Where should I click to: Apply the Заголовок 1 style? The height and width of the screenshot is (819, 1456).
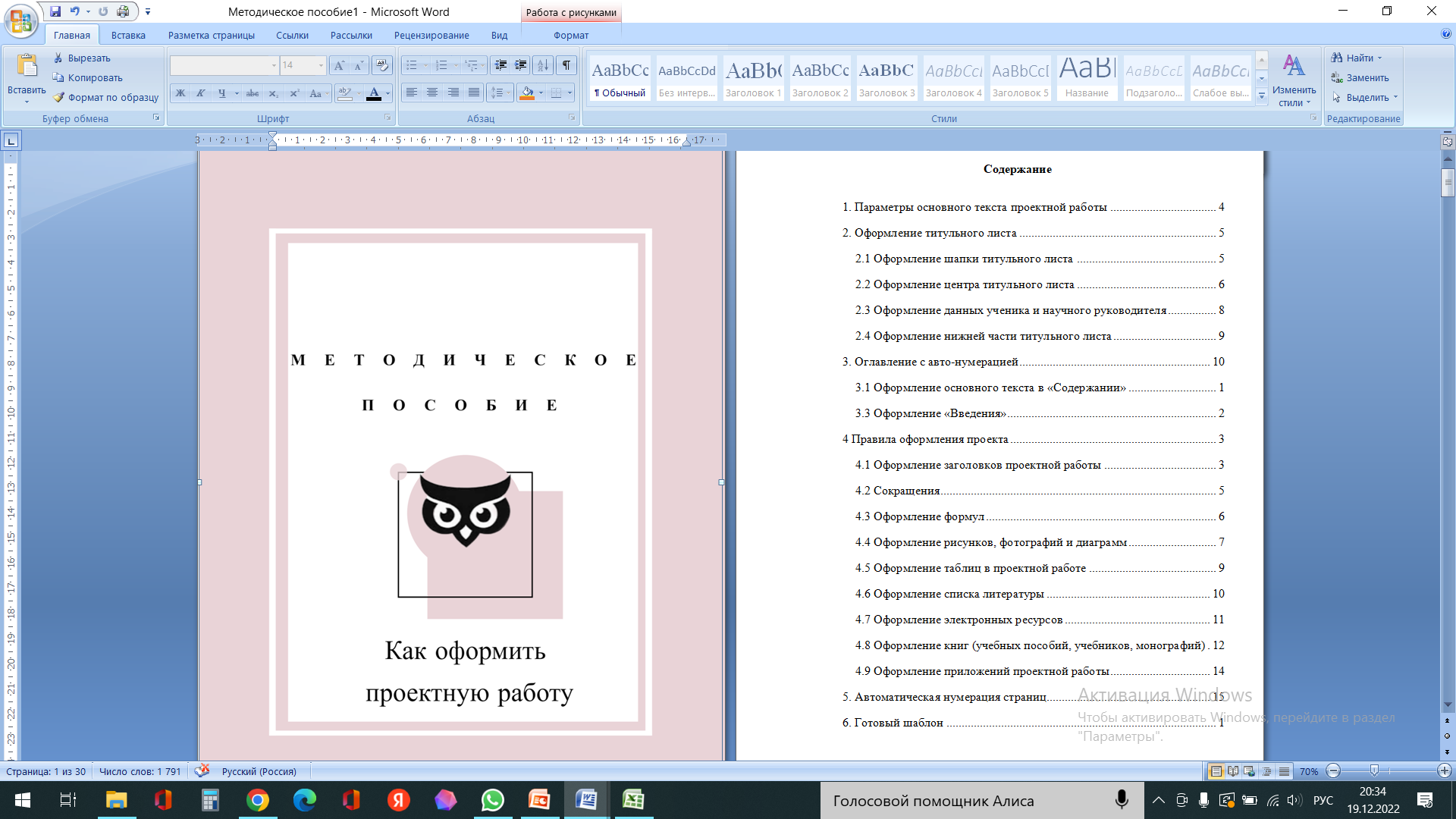click(753, 78)
